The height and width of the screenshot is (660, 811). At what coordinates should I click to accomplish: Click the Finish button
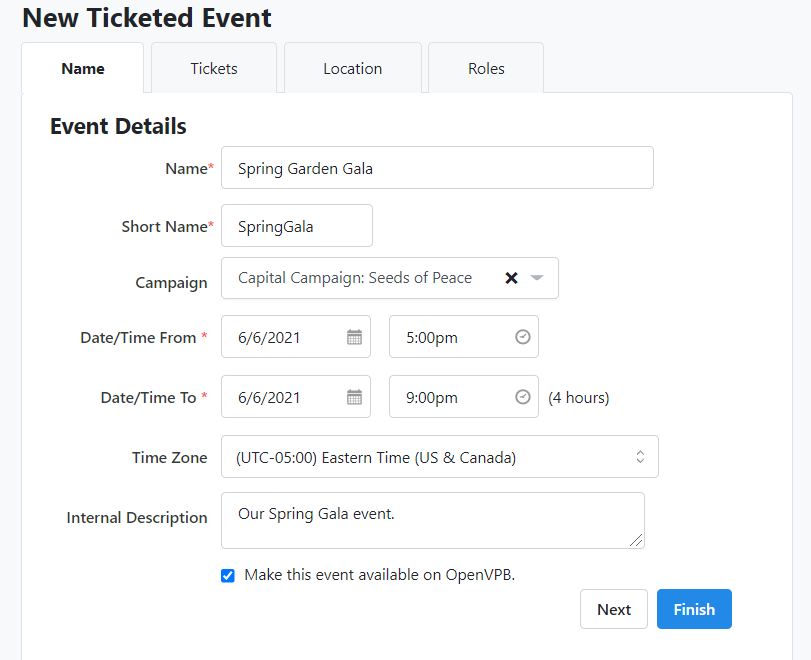(694, 609)
